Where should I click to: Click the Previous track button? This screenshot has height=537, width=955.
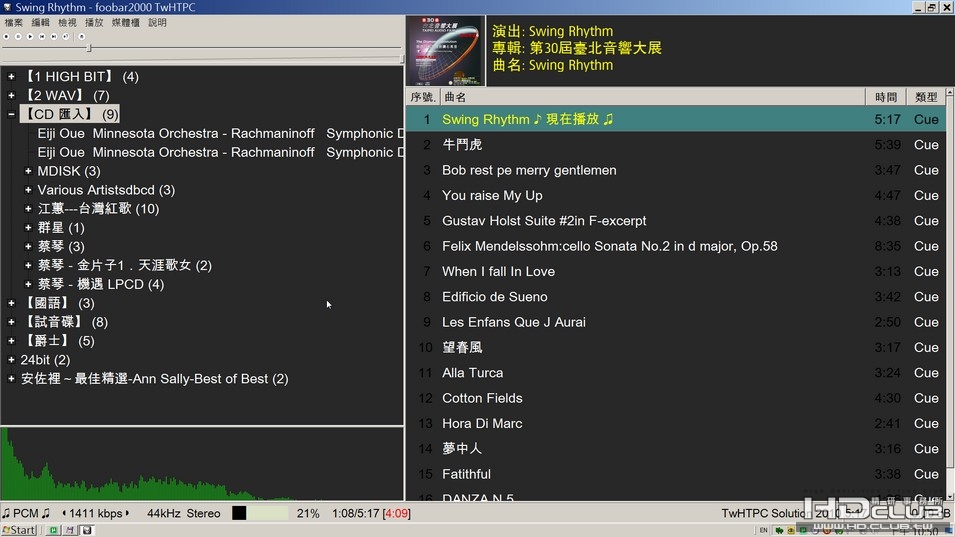tap(42, 37)
